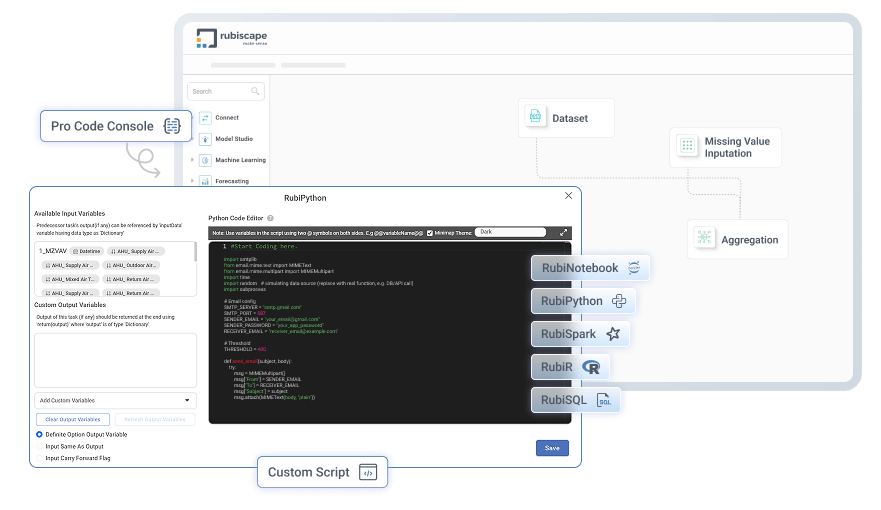
Task: Click the Python logo on RubiPython
Action: tap(619, 300)
